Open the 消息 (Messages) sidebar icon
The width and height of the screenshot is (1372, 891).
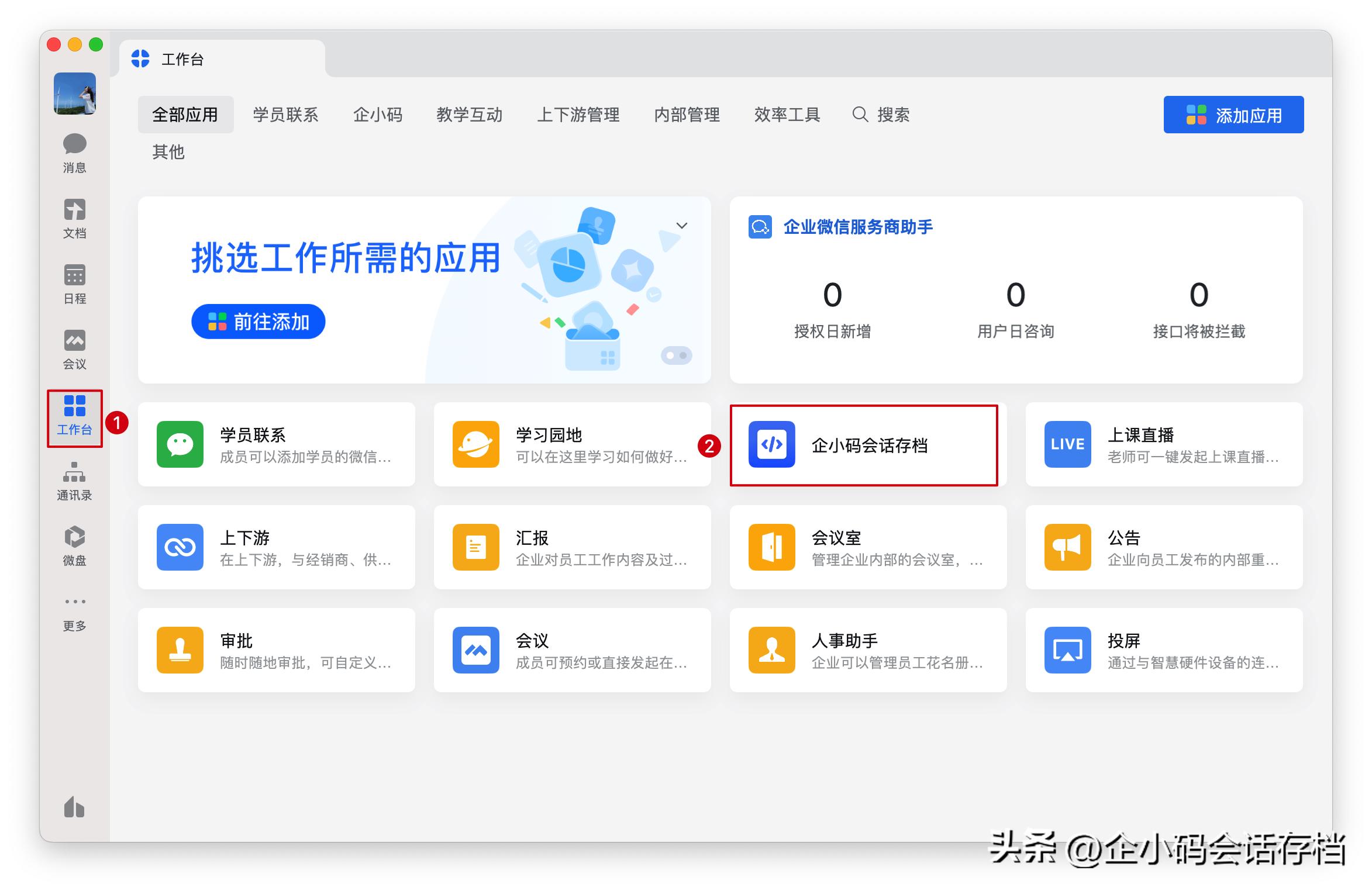coord(74,153)
